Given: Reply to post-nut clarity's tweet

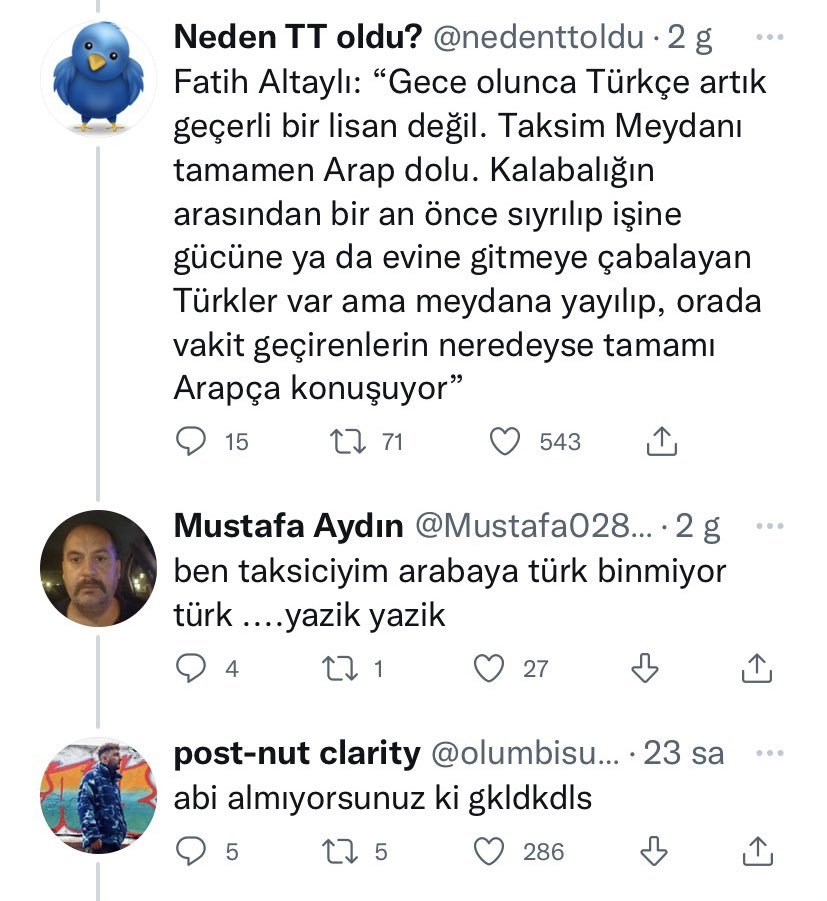Looking at the screenshot, I should point(190,851).
